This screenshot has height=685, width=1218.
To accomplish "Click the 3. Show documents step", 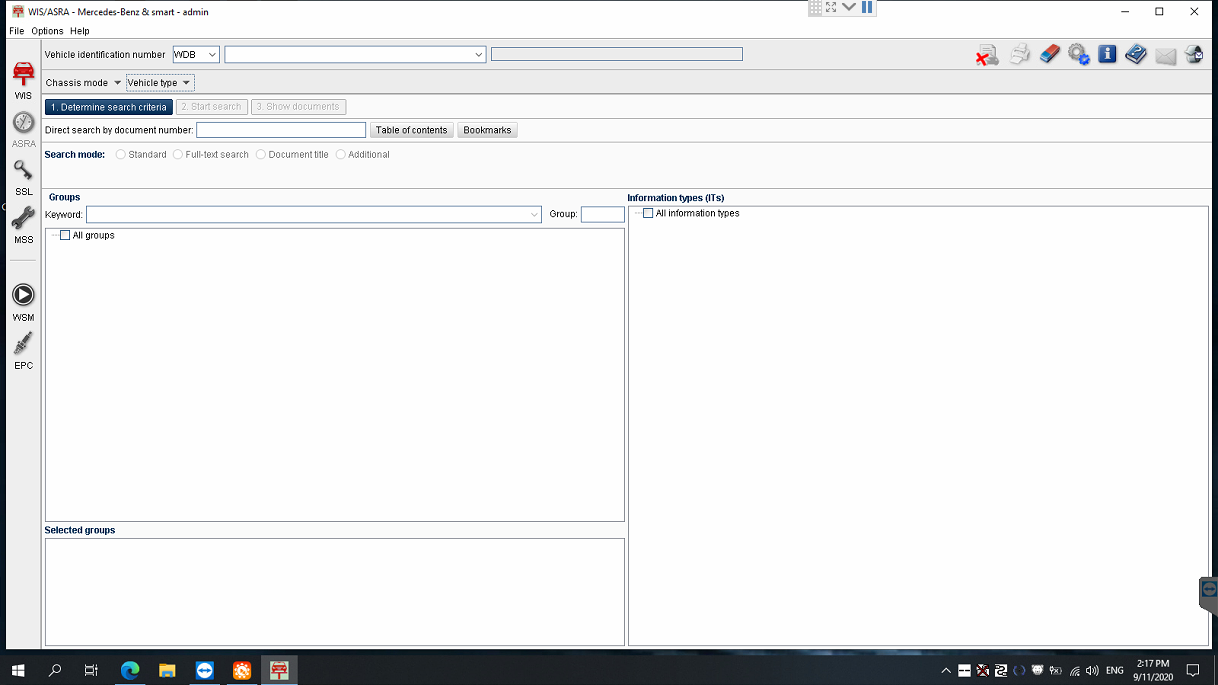I will [298, 107].
